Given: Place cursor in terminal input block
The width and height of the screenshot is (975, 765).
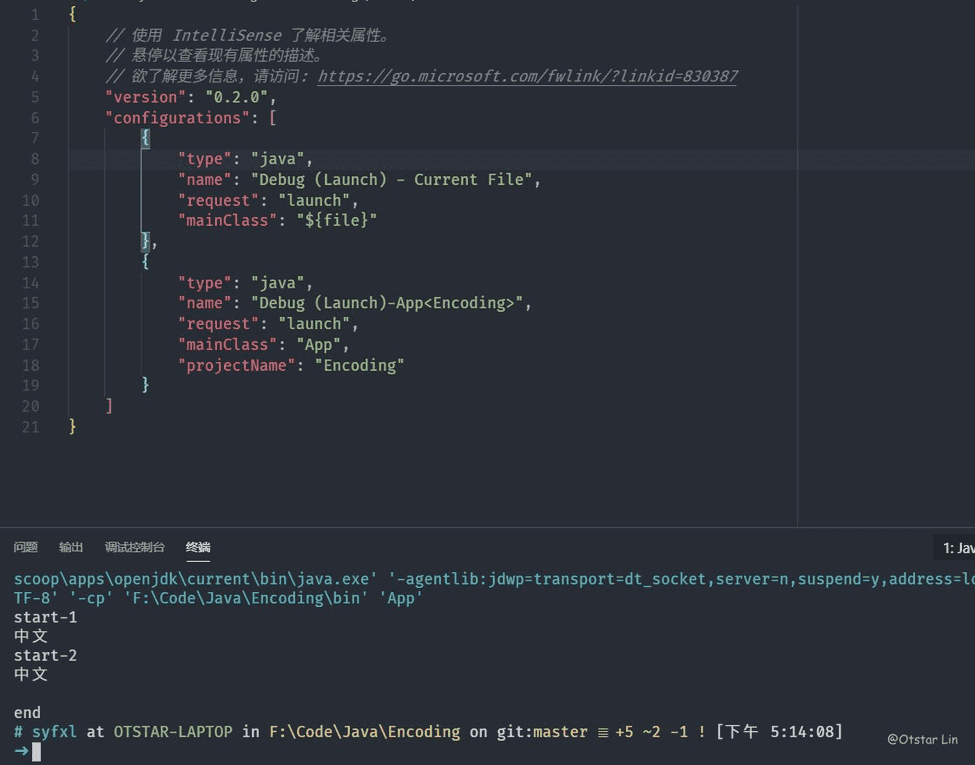Looking at the screenshot, I should pyautogui.click(x=37, y=751).
